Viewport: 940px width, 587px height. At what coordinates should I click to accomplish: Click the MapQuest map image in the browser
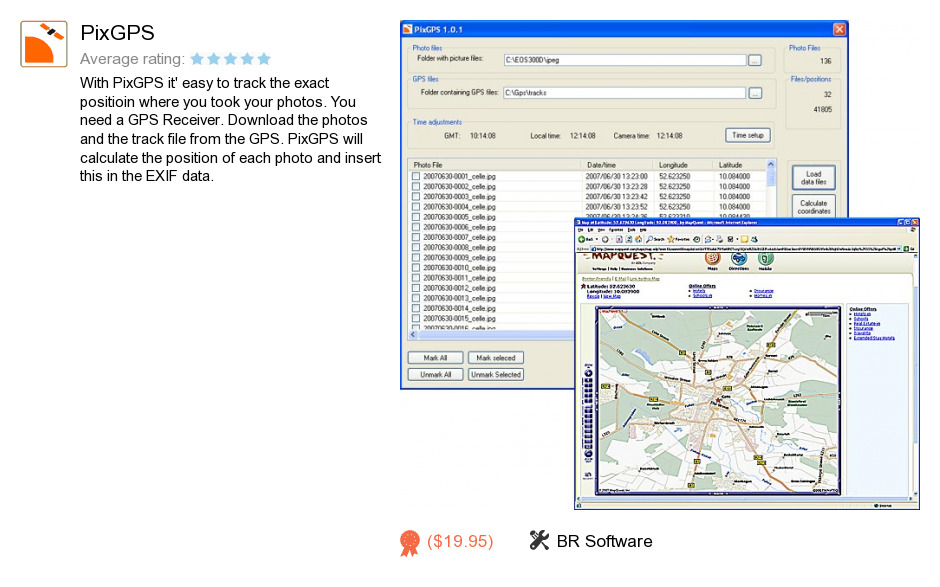(x=718, y=401)
